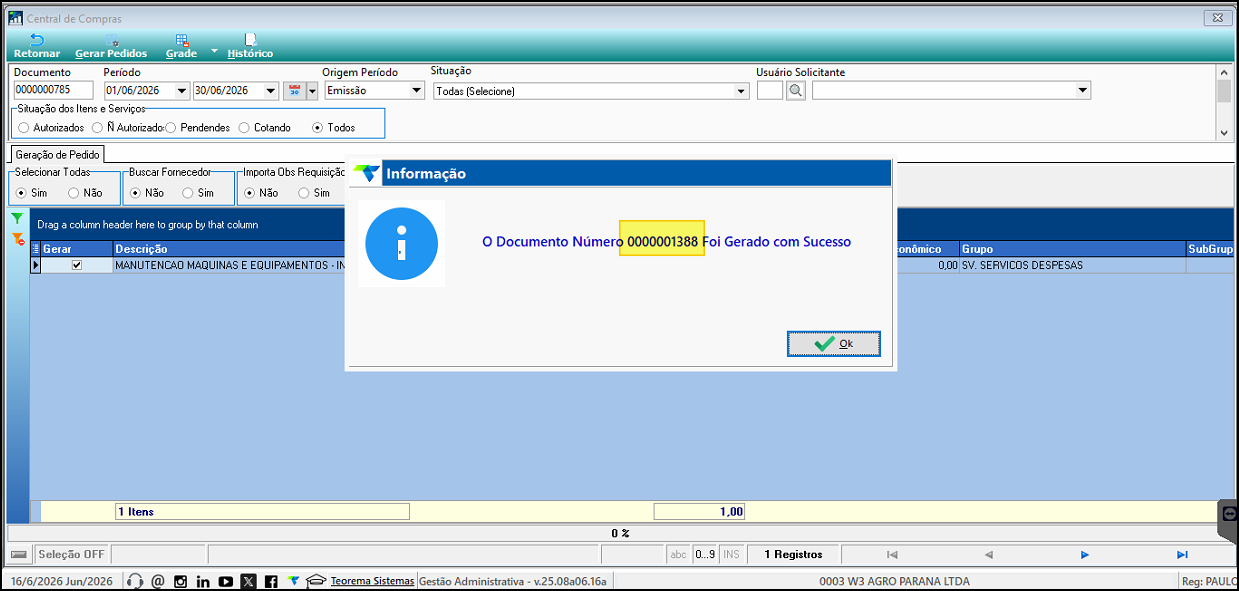Click the green filter funnel icon
1239x591 pixels.
tap(17, 218)
